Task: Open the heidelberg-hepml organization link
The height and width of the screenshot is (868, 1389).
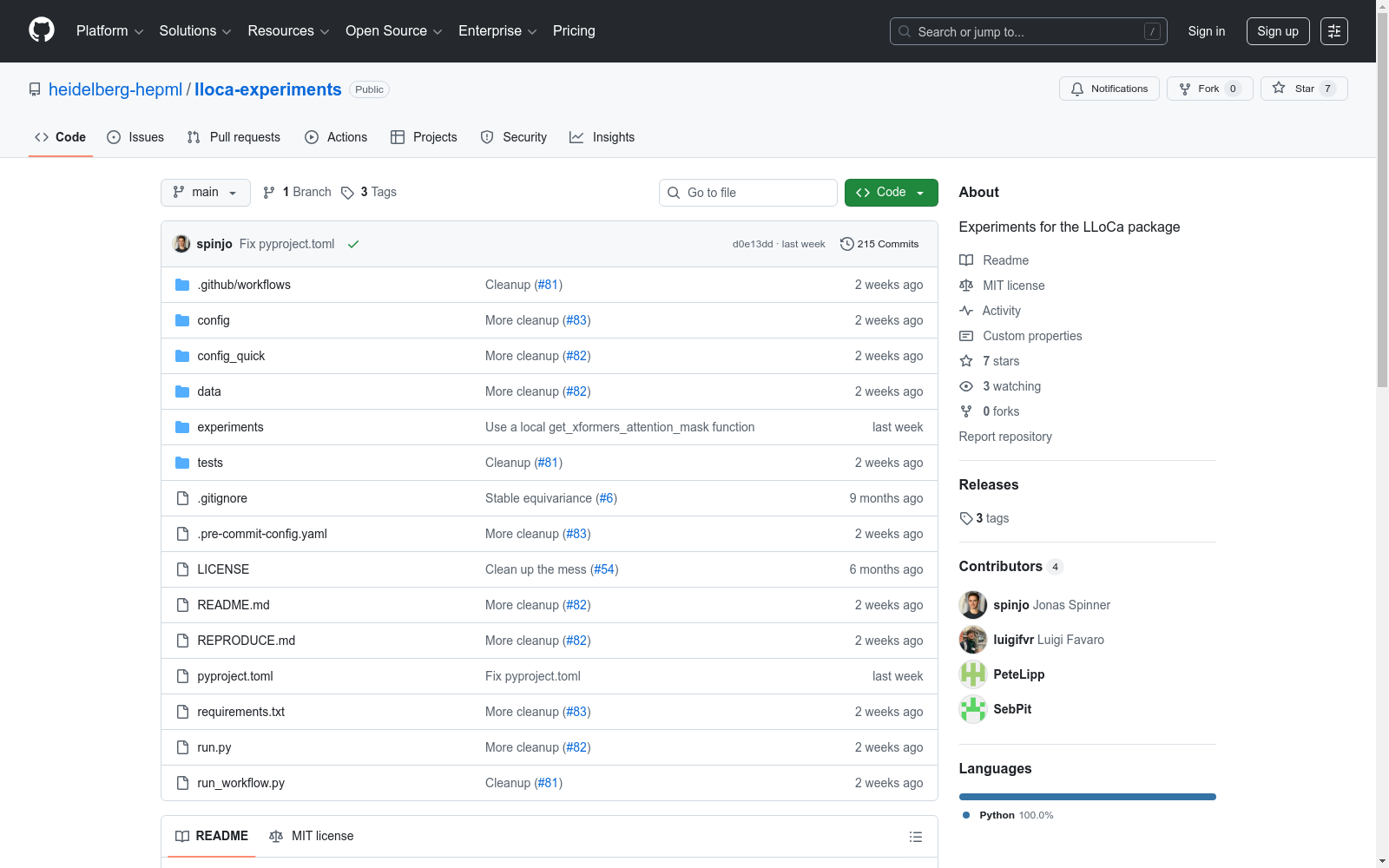Action: click(115, 89)
